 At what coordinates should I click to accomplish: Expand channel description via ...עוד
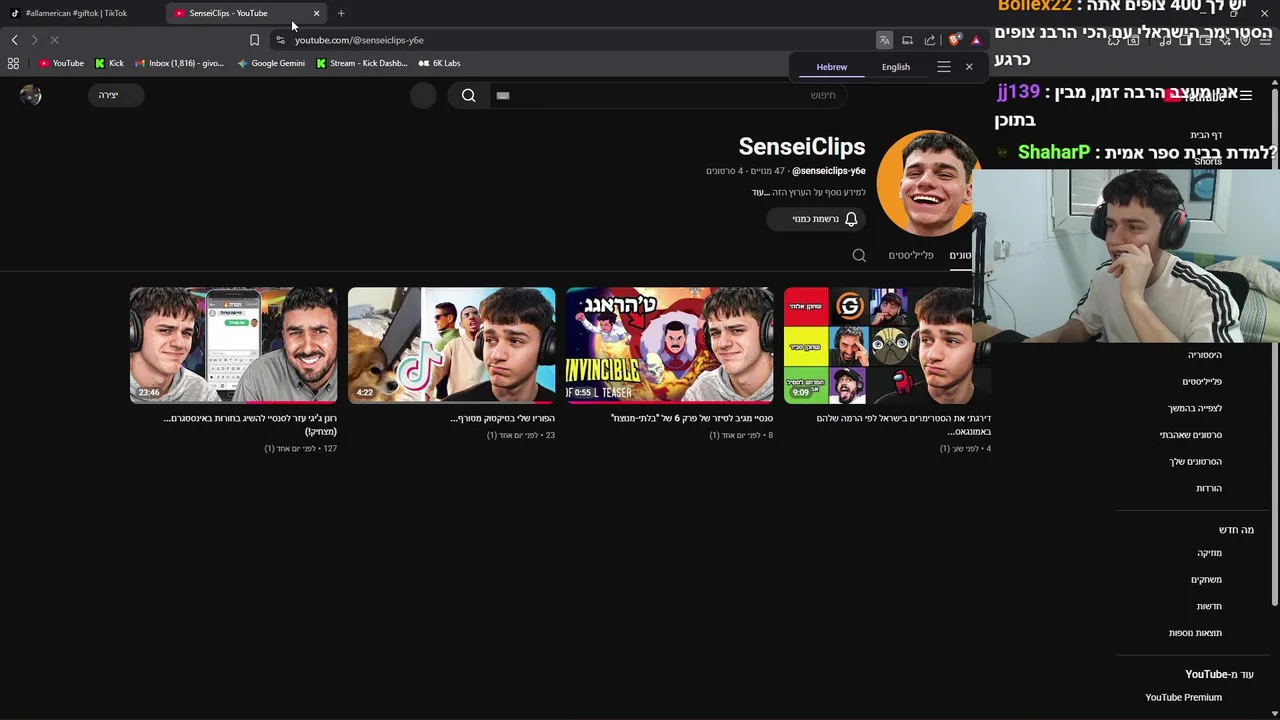point(759,192)
